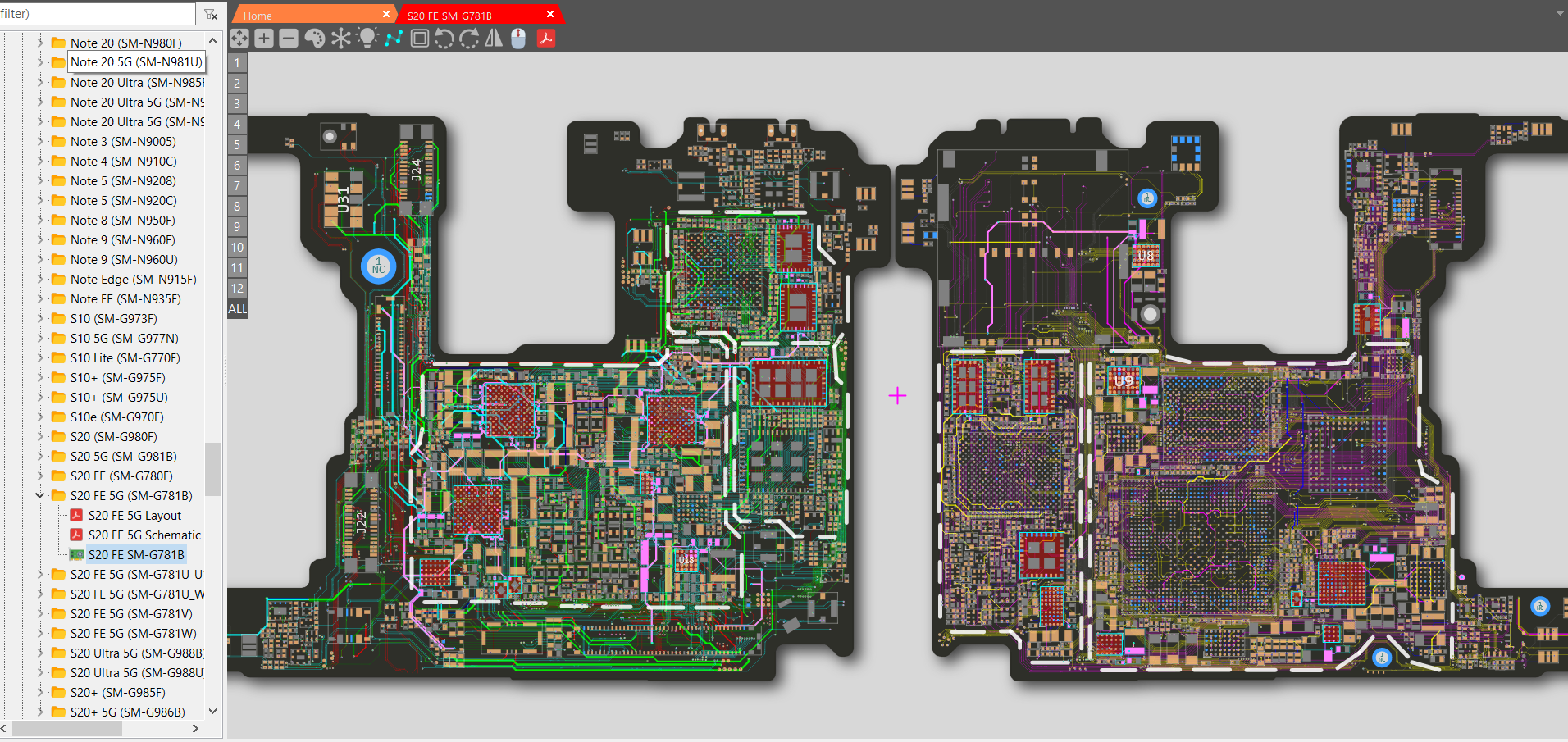Select Note Edge (SM-N915F) folder
The height and width of the screenshot is (742, 1568).
point(133,279)
